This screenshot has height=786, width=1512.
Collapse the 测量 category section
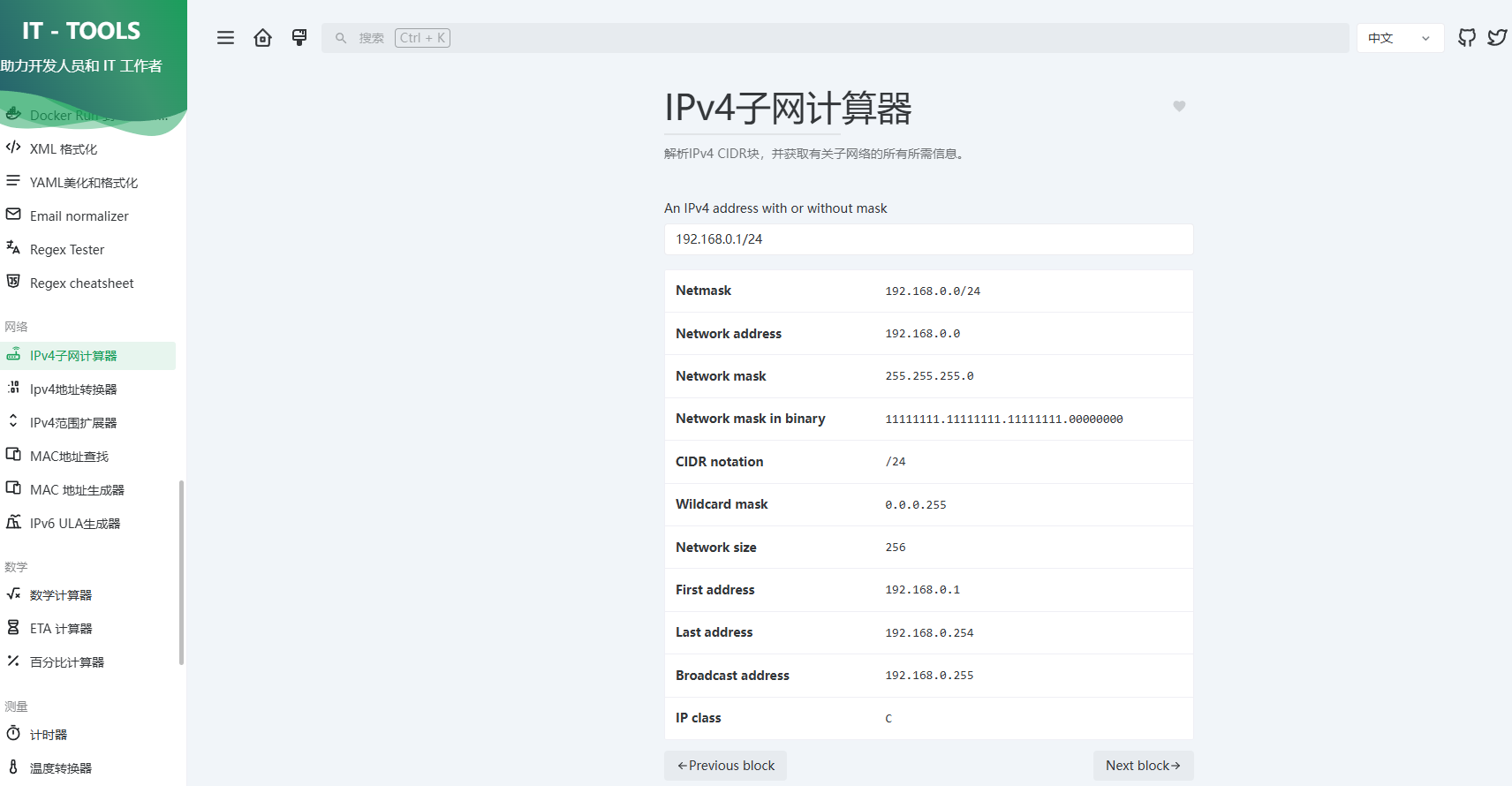click(16, 707)
